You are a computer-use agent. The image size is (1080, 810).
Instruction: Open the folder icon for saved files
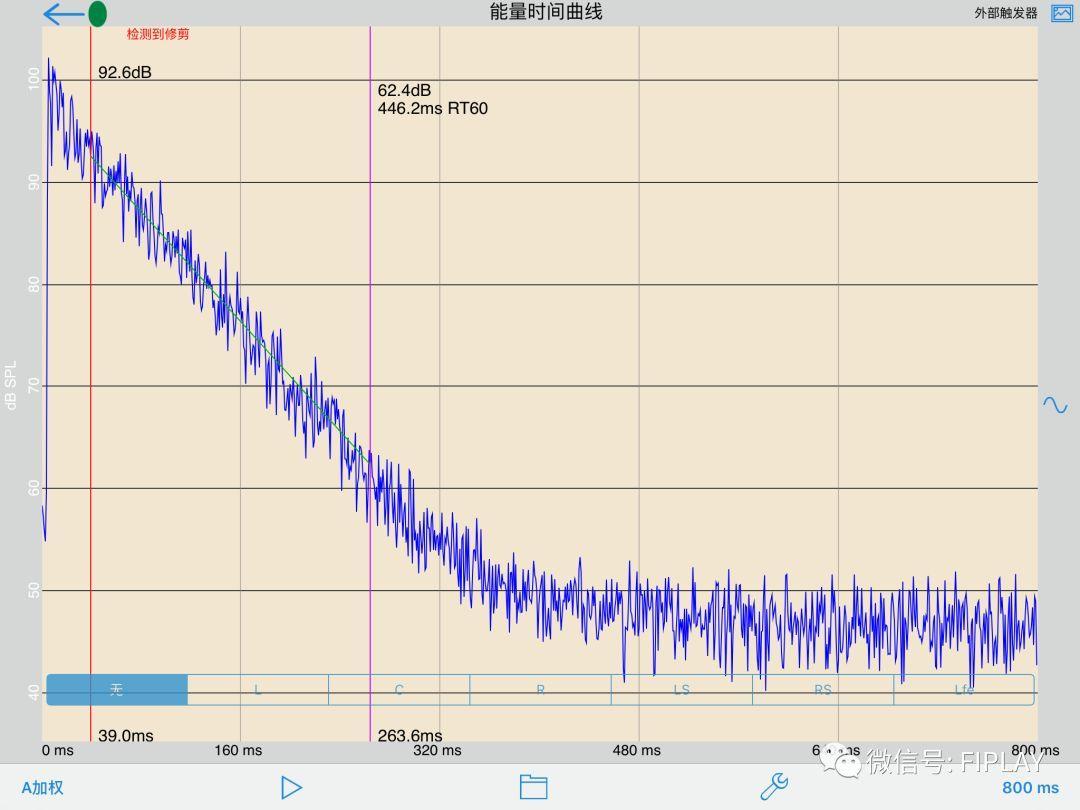(533, 787)
